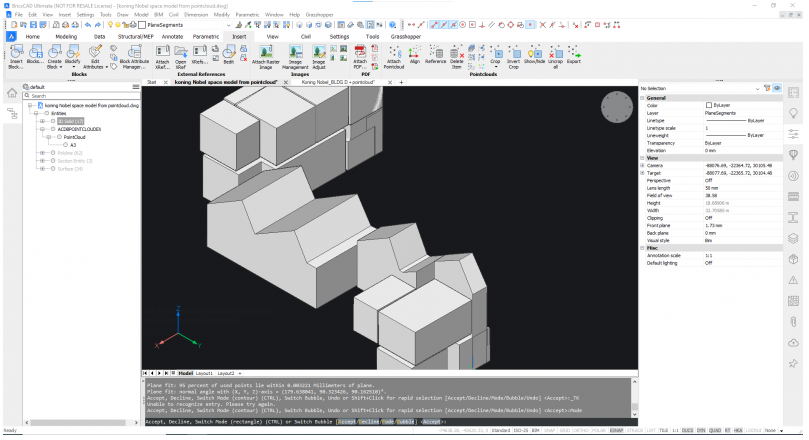The image size is (809, 440).
Task: Click Attach XRef icon
Action: click(x=163, y=56)
